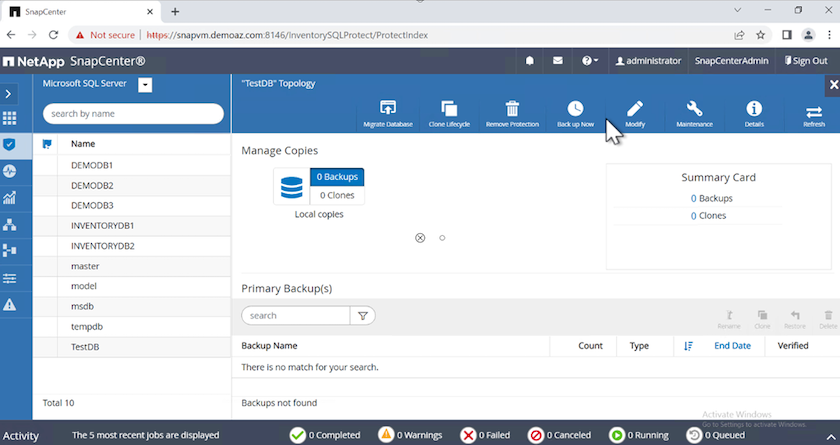The height and width of the screenshot is (445, 840).
Task: Open the Monitor pulse icon in sidebar
Action: pos(10,171)
